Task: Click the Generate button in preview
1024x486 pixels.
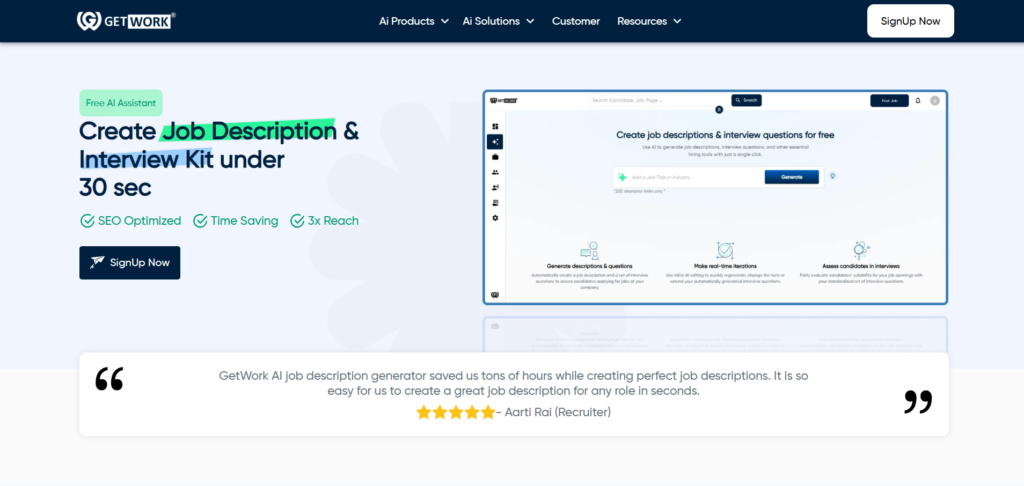Action: (x=792, y=177)
